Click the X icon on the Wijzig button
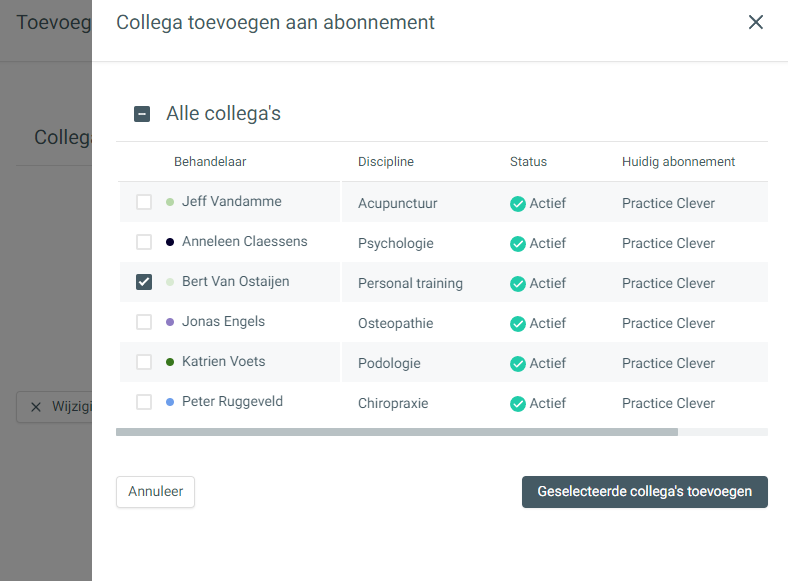The width and height of the screenshot is (788, 581). pyautogui.click(x=36, y=407)
